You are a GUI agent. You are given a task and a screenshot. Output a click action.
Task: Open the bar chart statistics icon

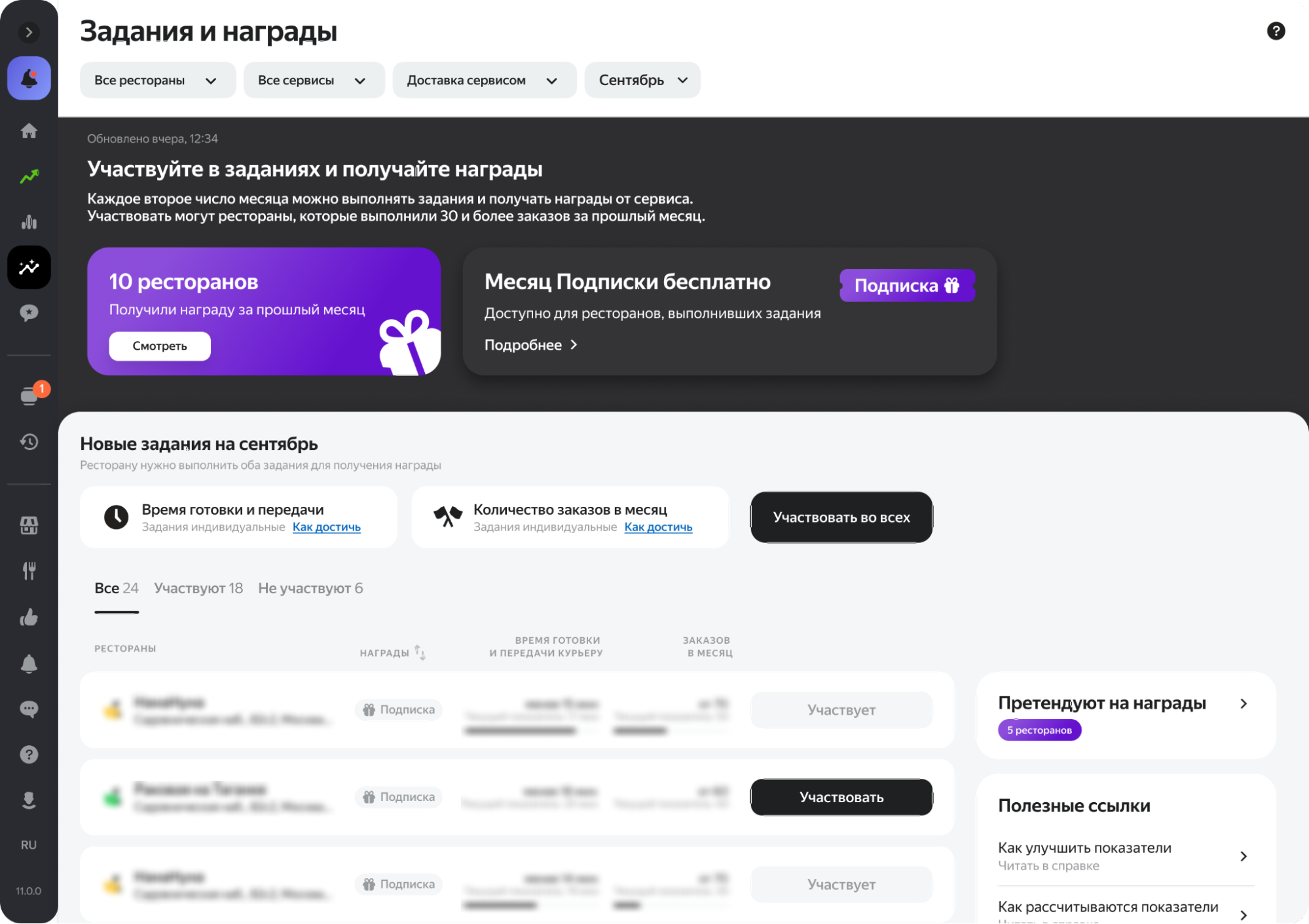click(29, 222)
